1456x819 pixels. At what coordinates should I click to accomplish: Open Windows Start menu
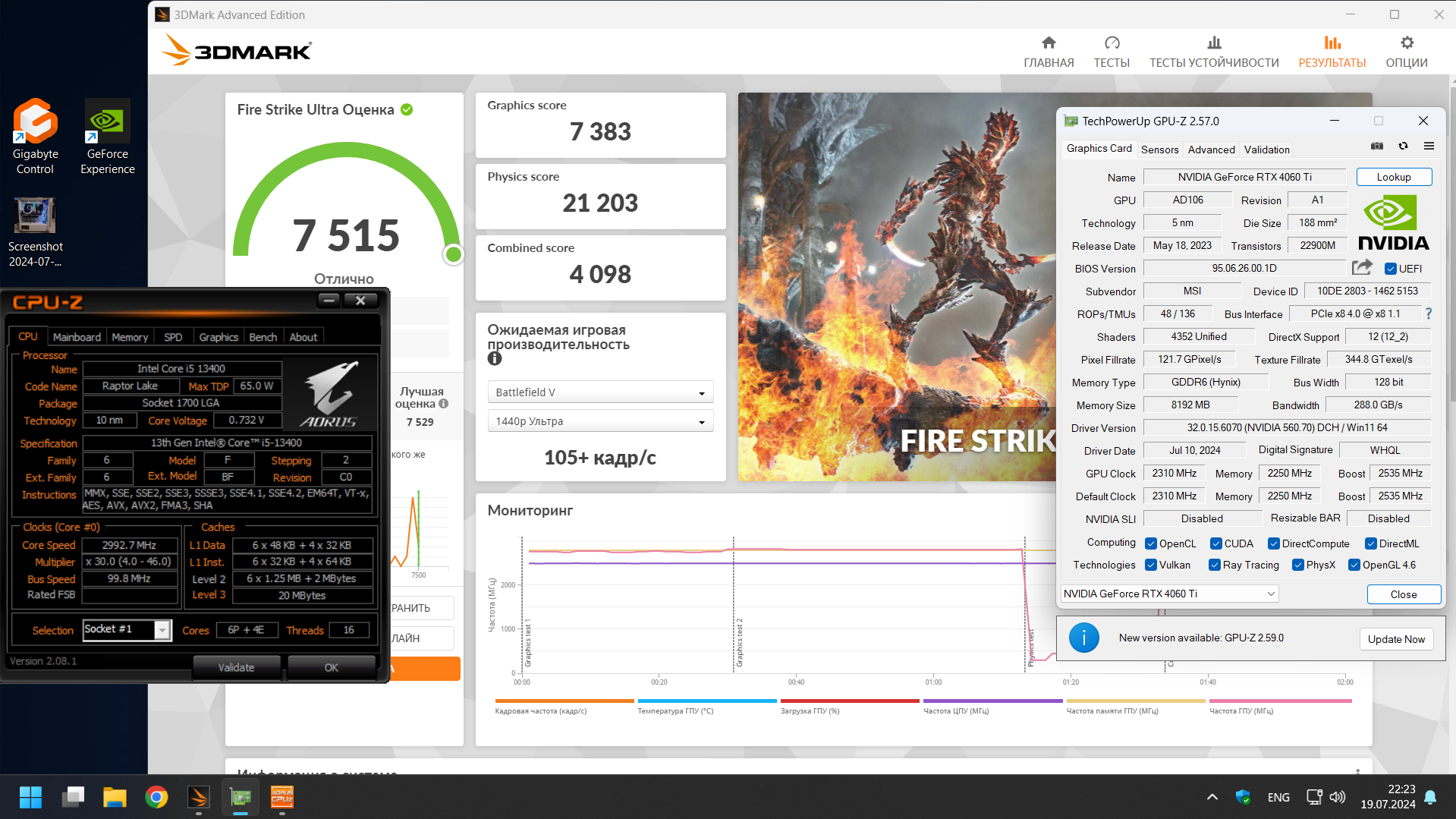tap(30, 797)
